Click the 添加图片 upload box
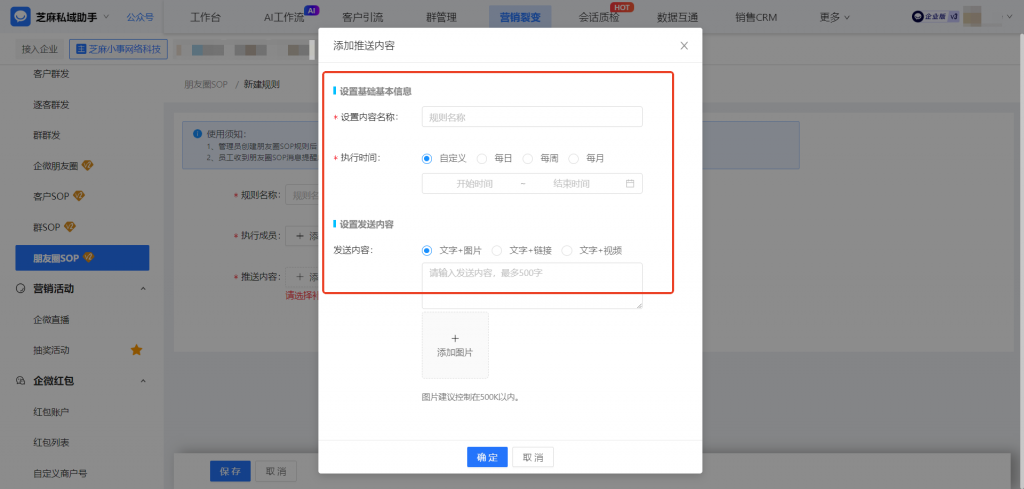1024x489 pixels. click(x=455, y=345)
